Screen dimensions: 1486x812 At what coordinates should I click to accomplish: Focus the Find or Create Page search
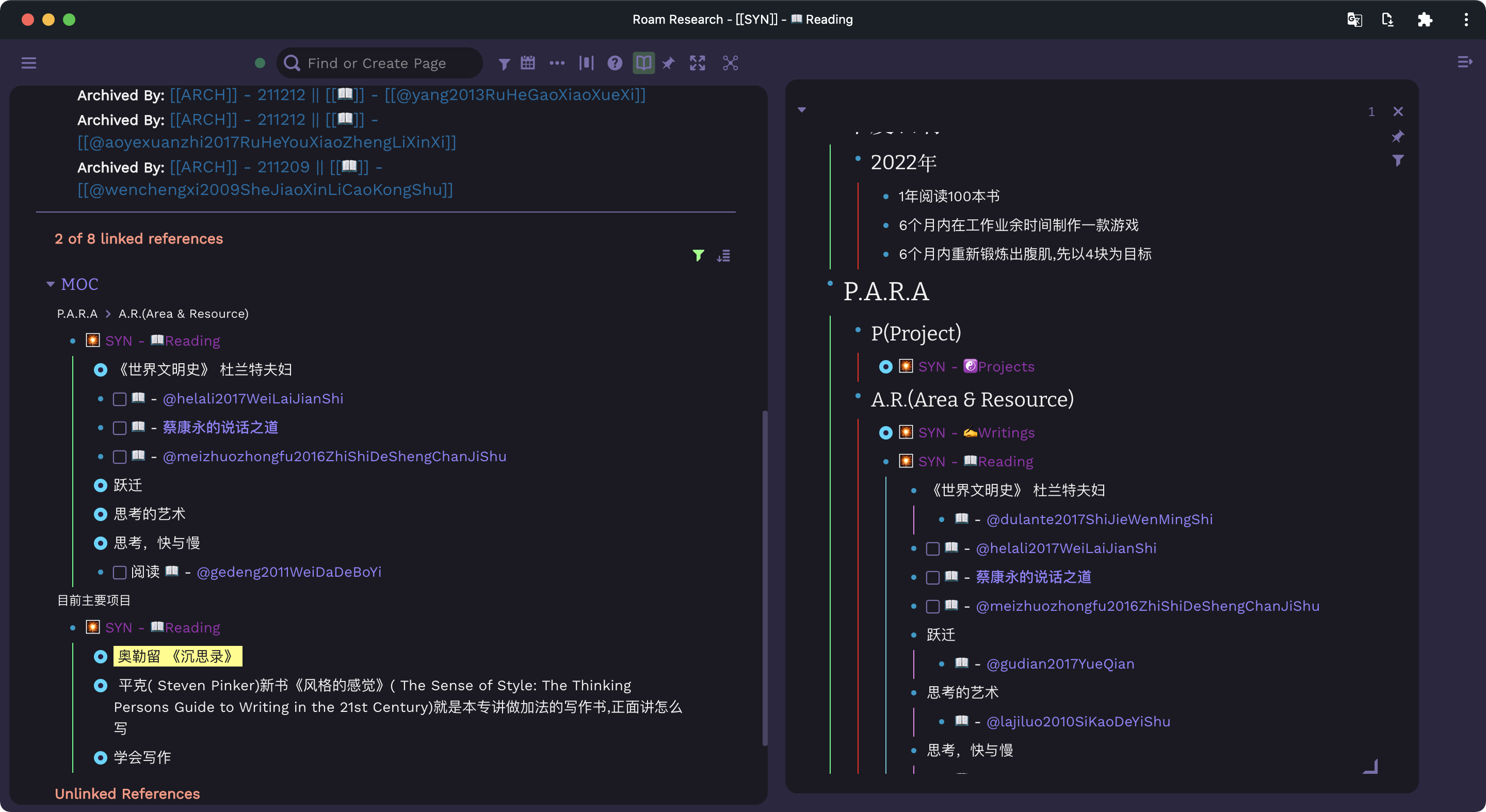click(380, 63)
